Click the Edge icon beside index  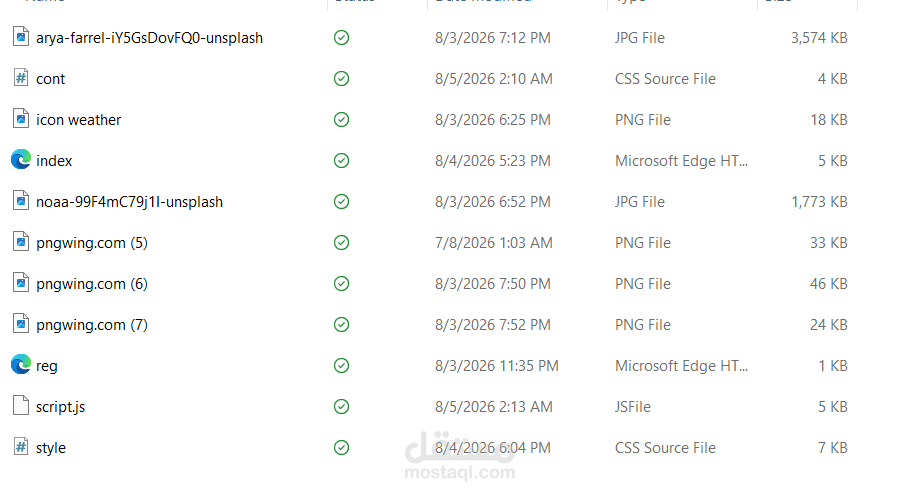point(21,160)
